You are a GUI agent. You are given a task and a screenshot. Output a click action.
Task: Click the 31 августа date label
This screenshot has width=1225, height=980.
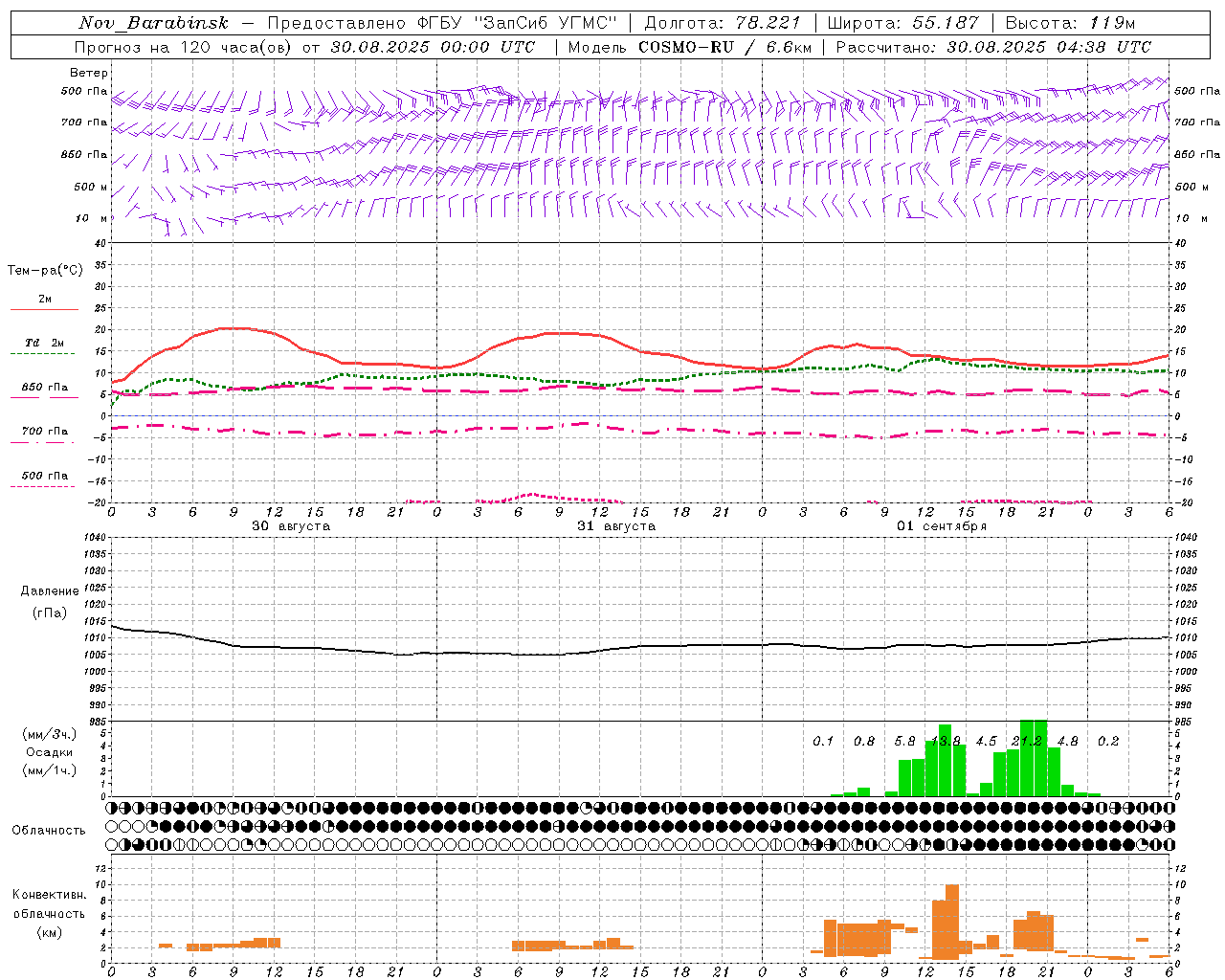pyautogui.click(x=616, y=526)
